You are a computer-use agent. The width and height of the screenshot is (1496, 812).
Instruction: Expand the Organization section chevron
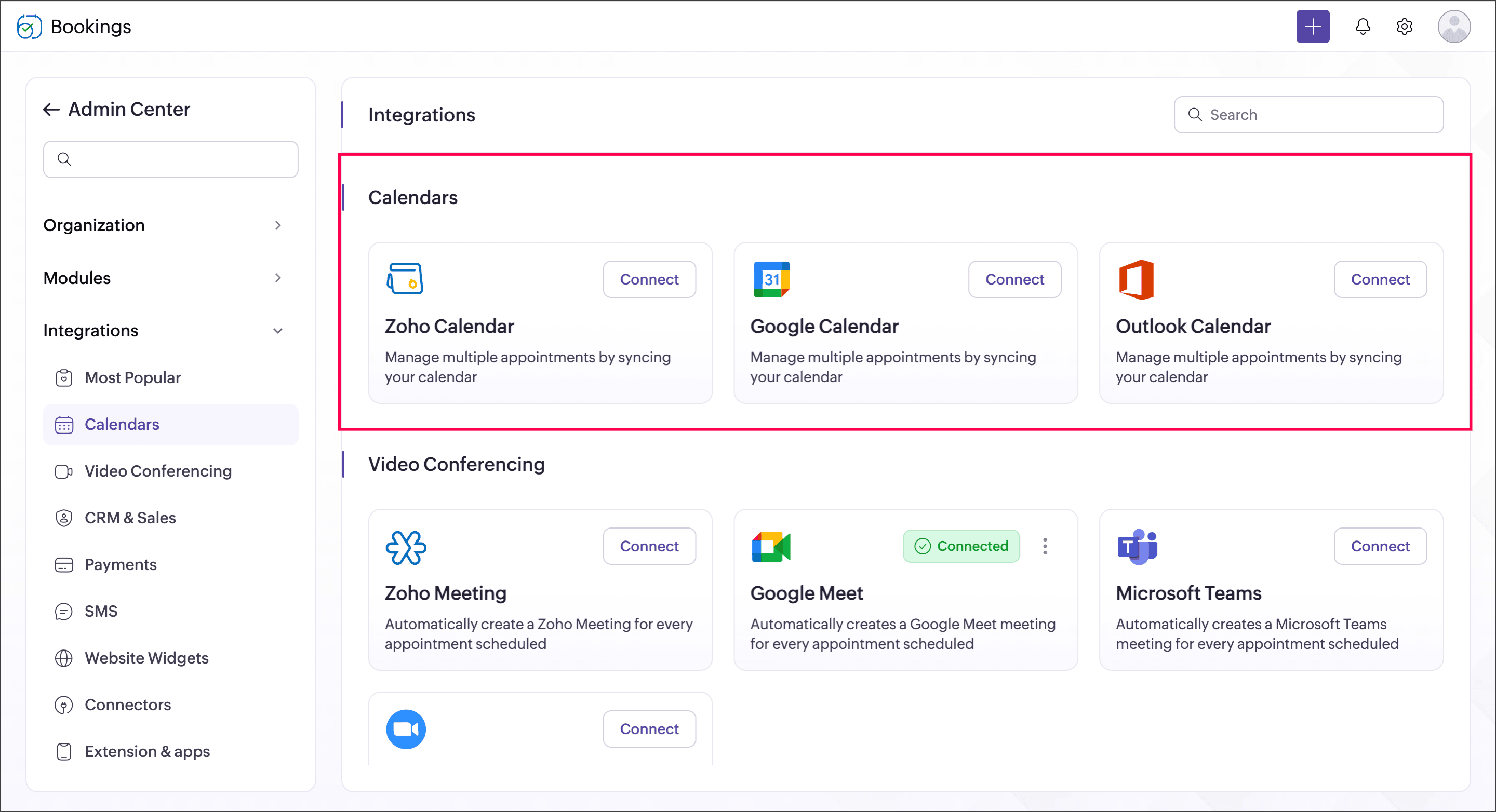tap(278, 225)
